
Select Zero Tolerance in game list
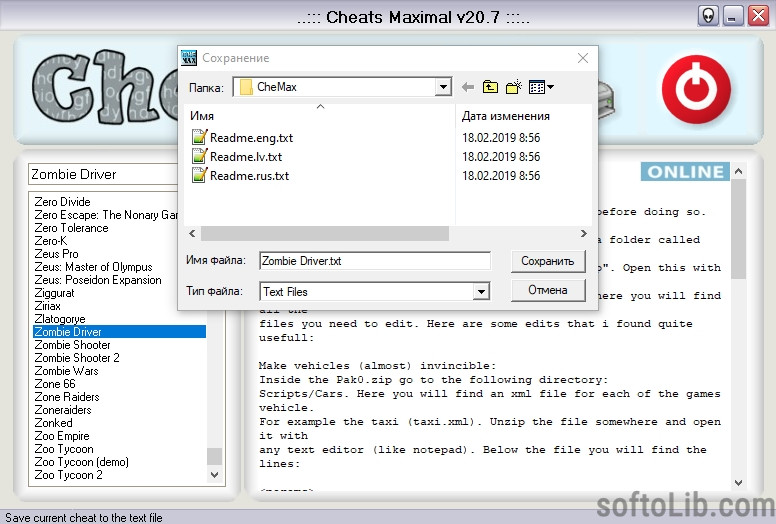click(71, 228)
